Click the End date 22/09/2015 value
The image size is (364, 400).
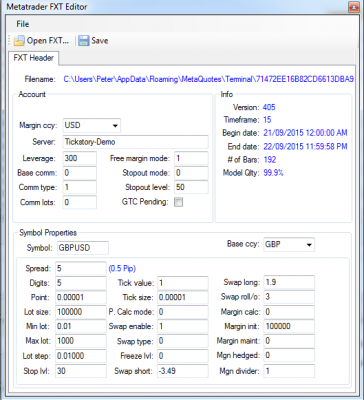[305, 146]
